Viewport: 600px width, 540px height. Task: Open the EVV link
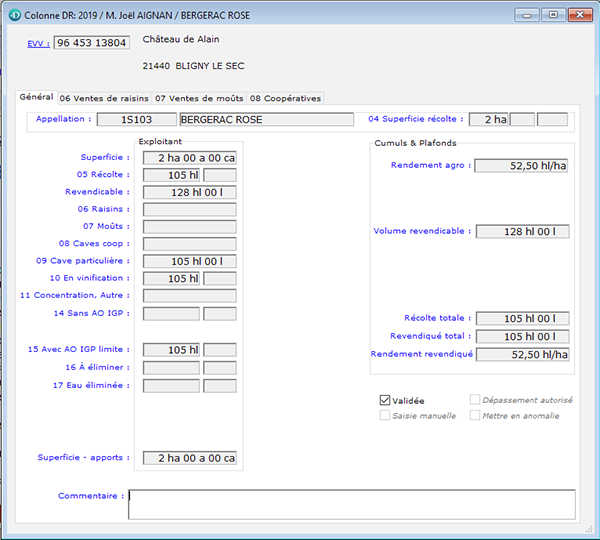click(38, 44)
